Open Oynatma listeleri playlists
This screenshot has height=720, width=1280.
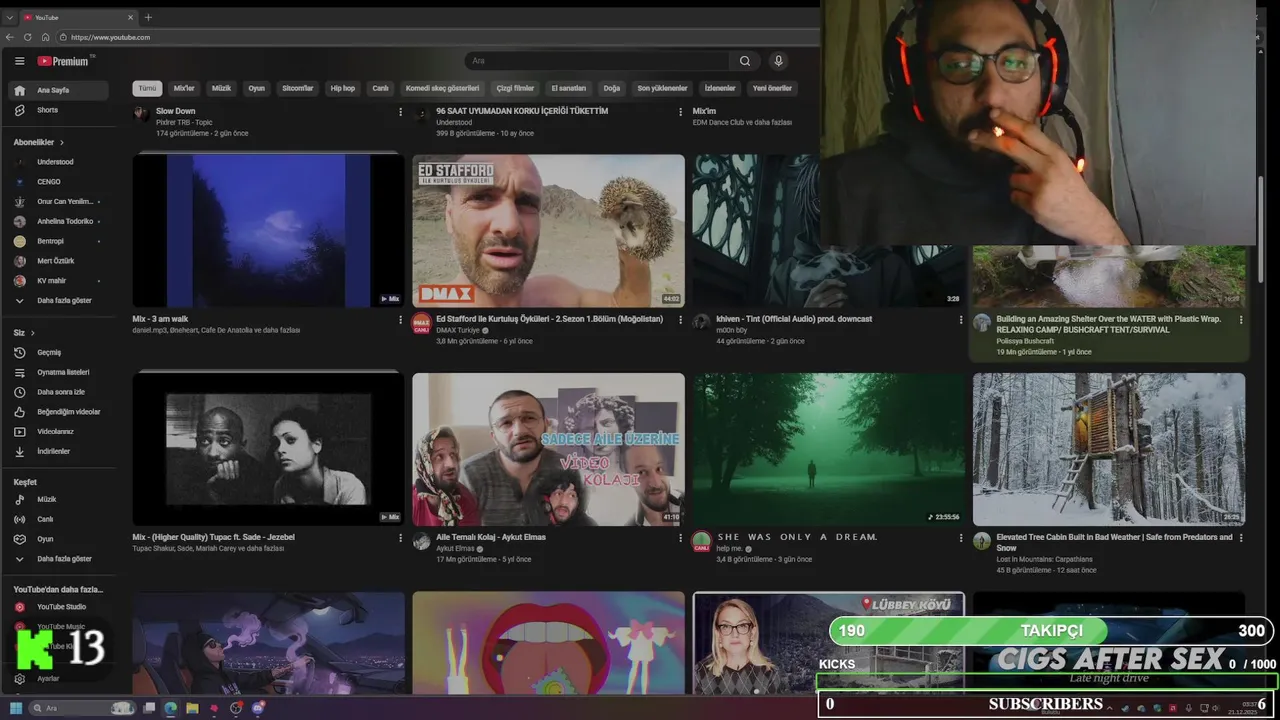[x=56, y=372]
